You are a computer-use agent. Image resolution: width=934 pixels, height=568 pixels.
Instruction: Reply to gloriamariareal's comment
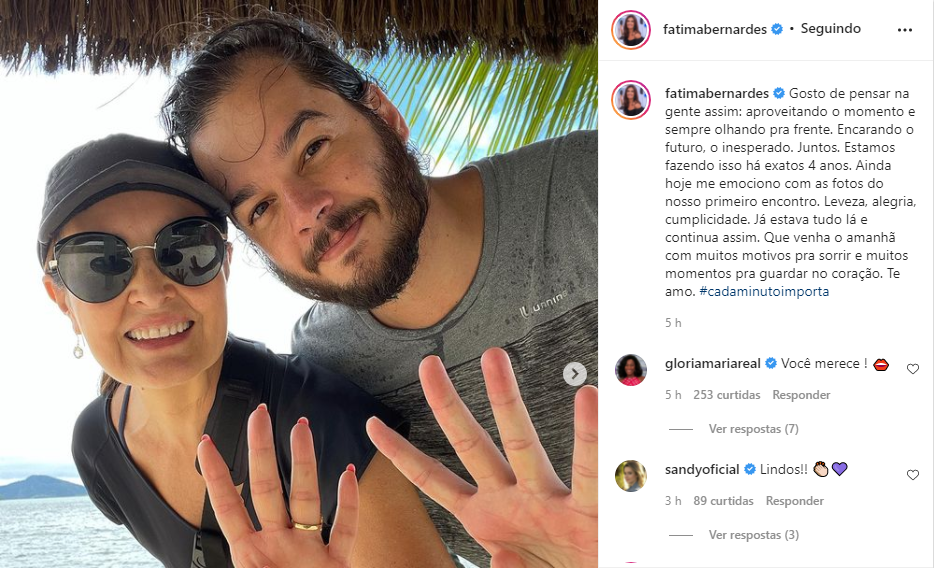coord(801,395)
